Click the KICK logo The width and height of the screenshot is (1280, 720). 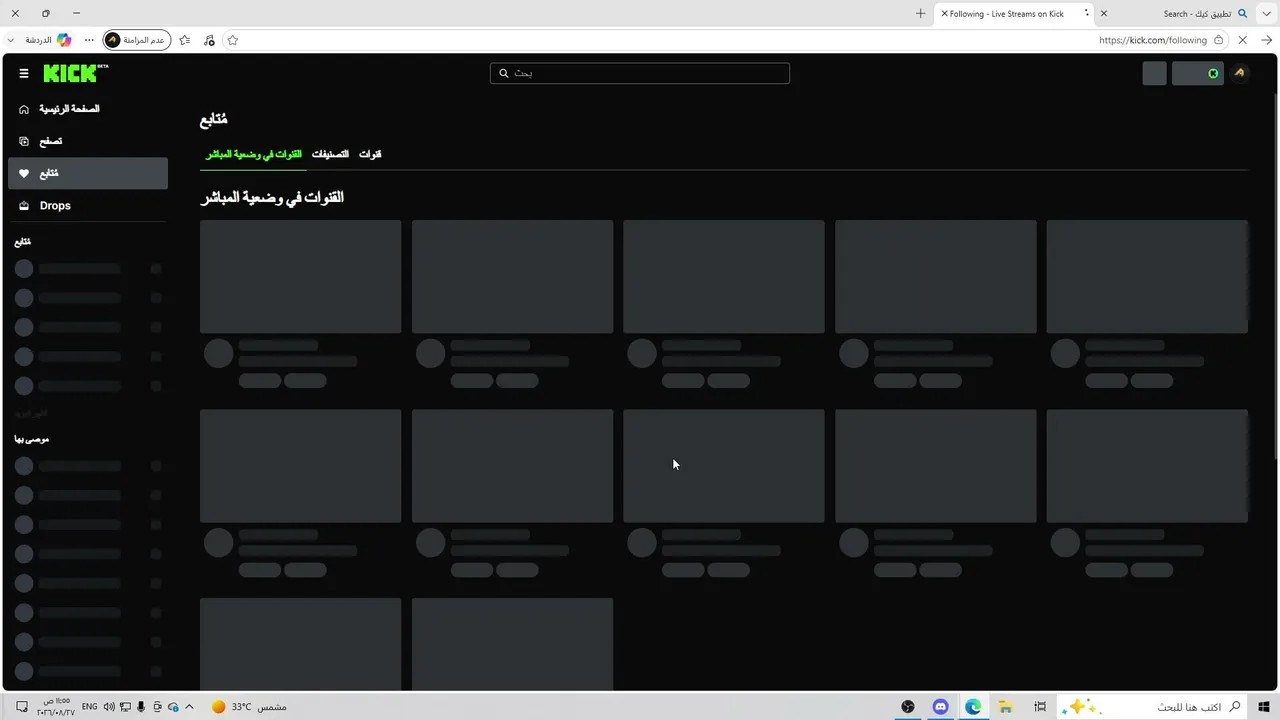tap(76, 73)
